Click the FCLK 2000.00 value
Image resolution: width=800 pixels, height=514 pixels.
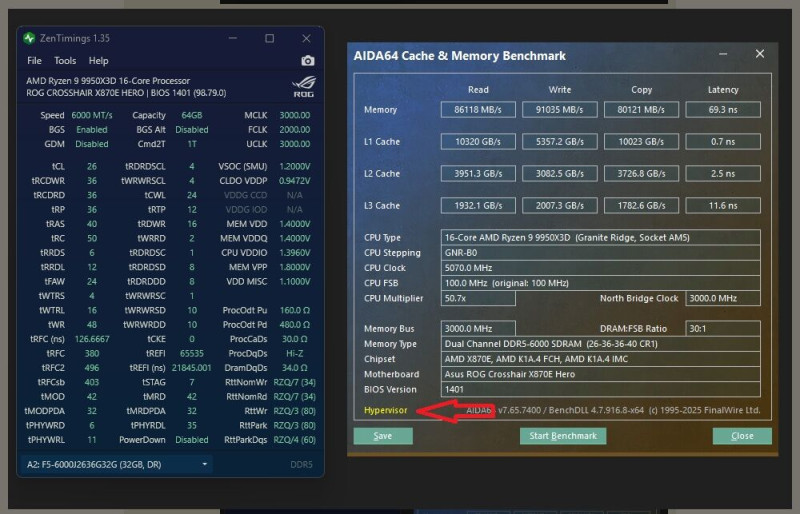295,130
